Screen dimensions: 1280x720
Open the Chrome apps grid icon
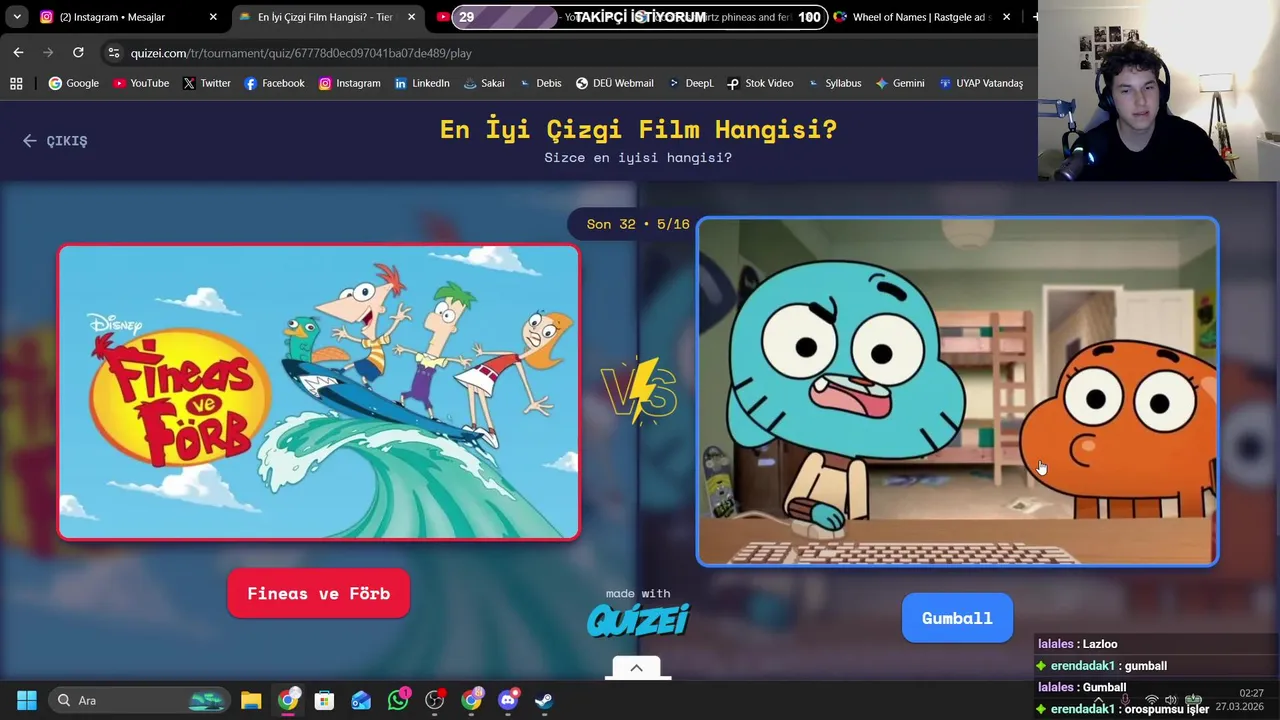tap(16, 83)
